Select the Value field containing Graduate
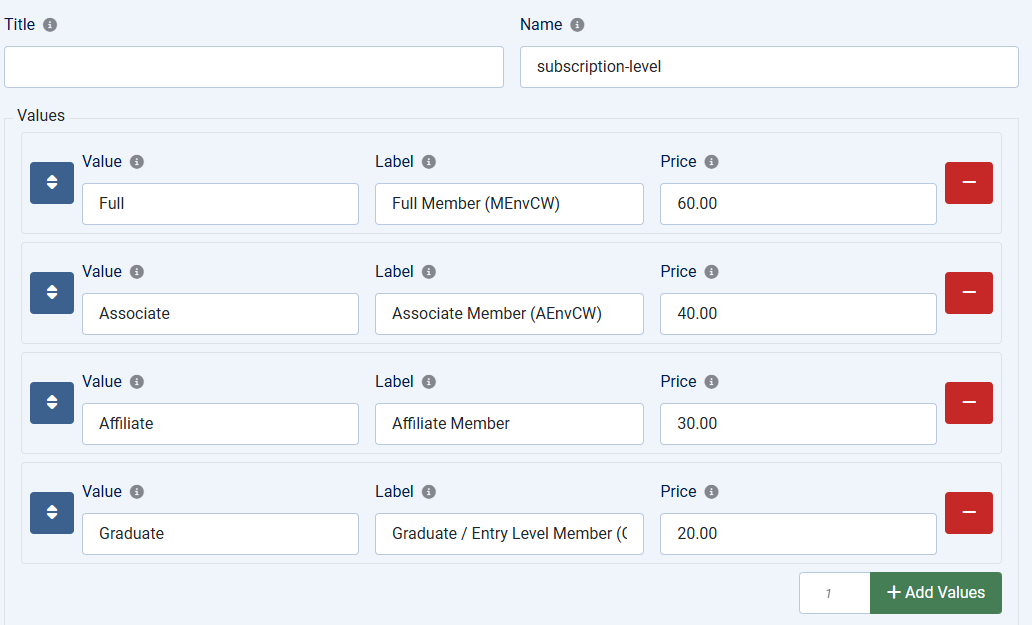 220,534
